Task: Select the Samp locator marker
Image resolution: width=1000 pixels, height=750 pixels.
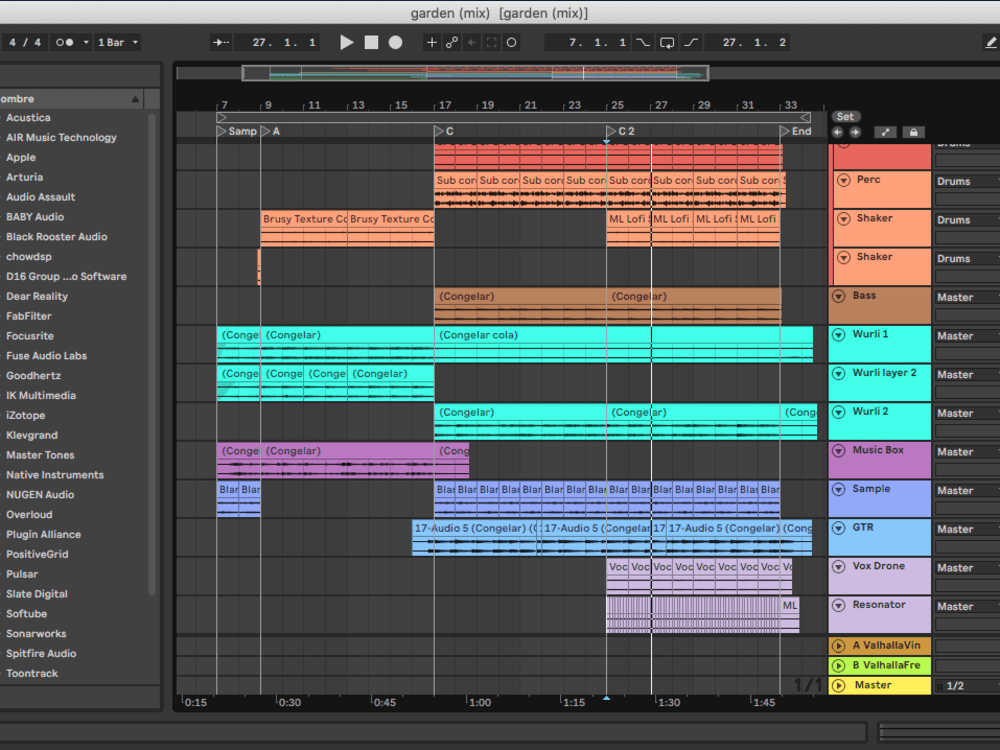Action: pos(237,131)
